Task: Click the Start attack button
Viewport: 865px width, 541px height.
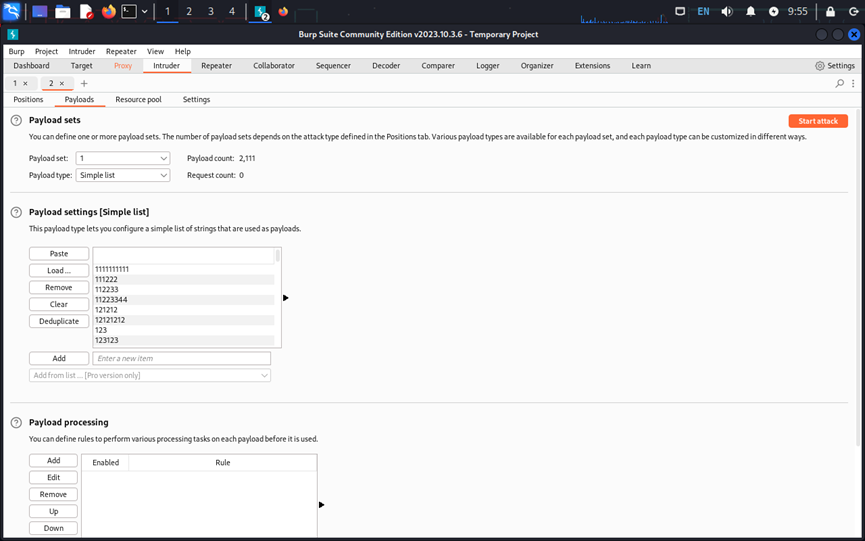Action: [x=818, y=121]
